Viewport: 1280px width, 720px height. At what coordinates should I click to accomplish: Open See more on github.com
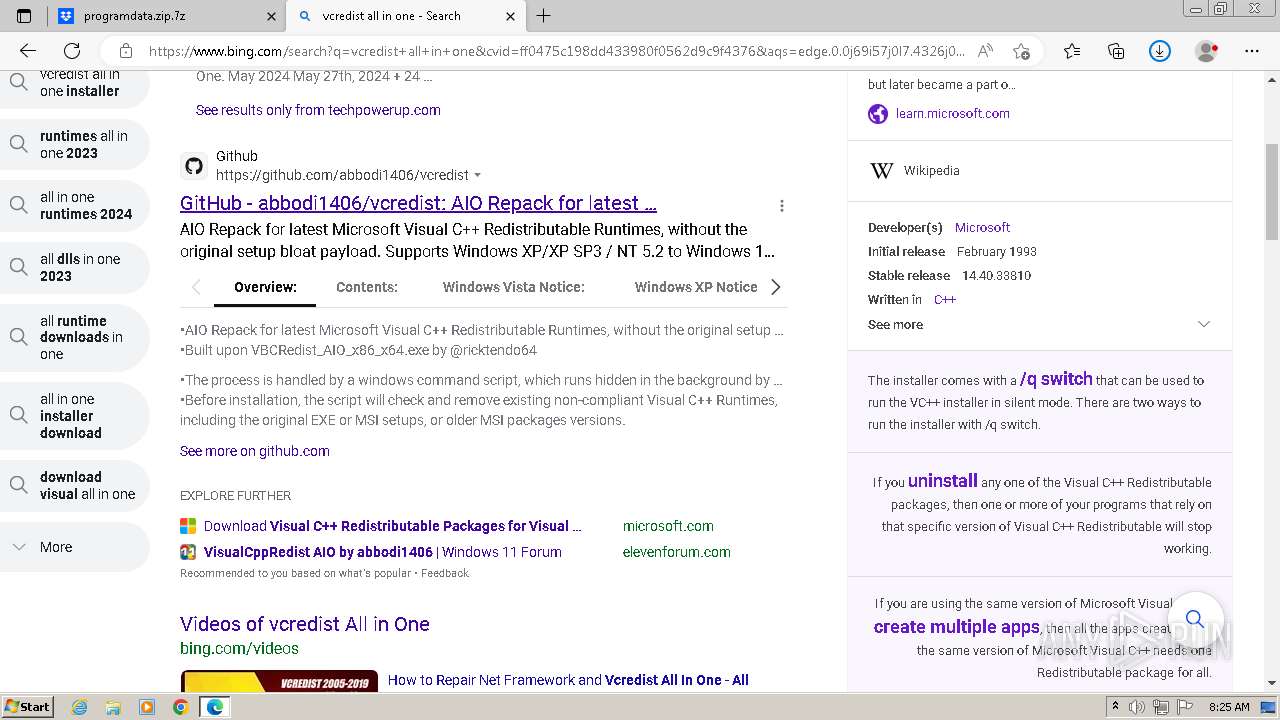pyautogui.click(x=255, y=451)
